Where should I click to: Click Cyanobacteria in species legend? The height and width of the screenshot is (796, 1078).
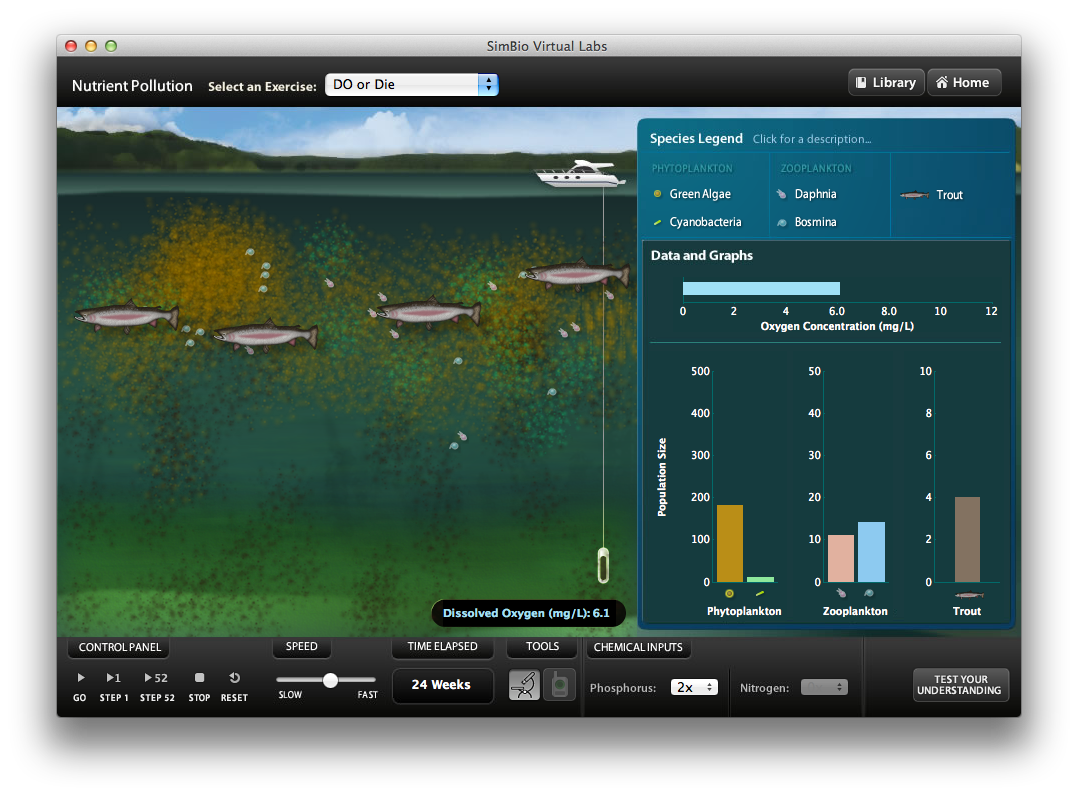click(705, 222)
